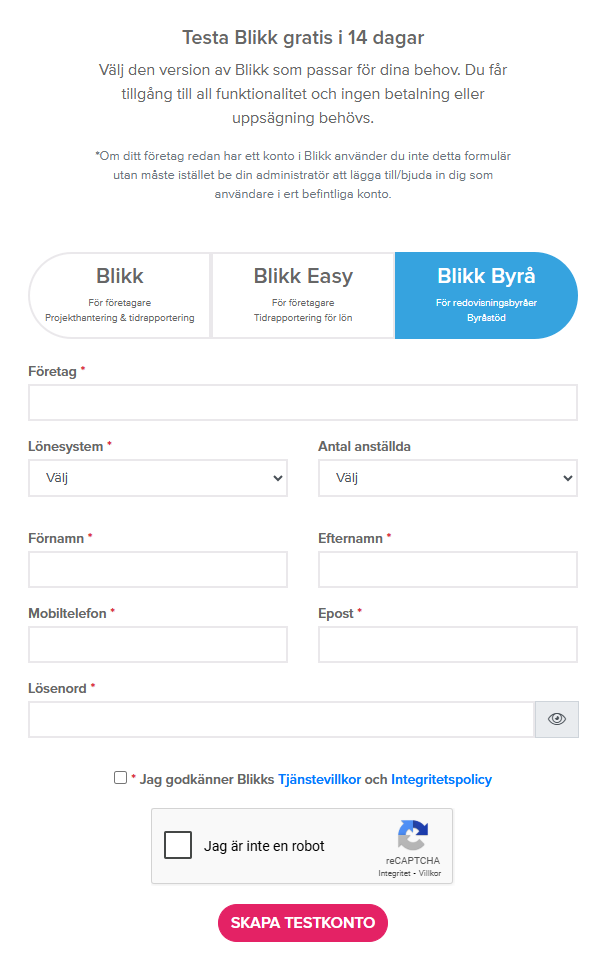The height and width of the screenshot is (980, 608).
Task: Open the Lönesystem dropdown
Action: [158, 478]
